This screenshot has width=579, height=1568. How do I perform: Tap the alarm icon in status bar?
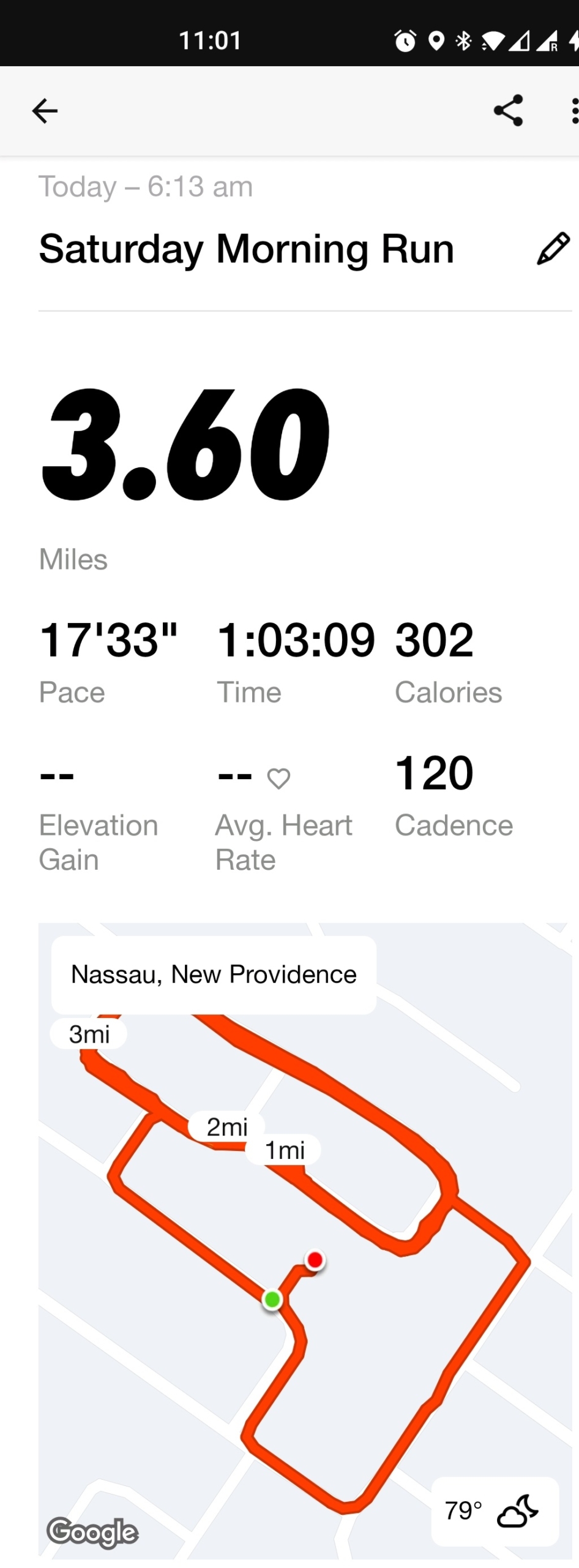pos(405,41)
